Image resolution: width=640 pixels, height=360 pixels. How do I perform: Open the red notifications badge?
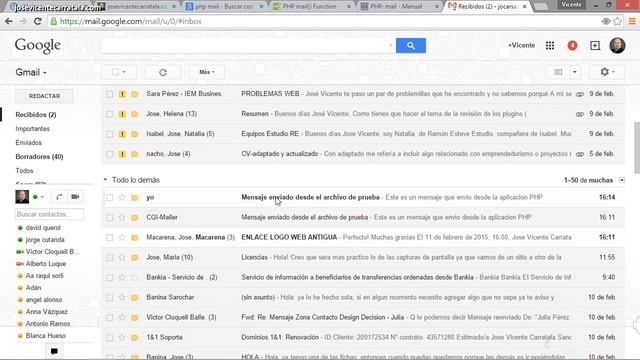click(x=572, y=46)
